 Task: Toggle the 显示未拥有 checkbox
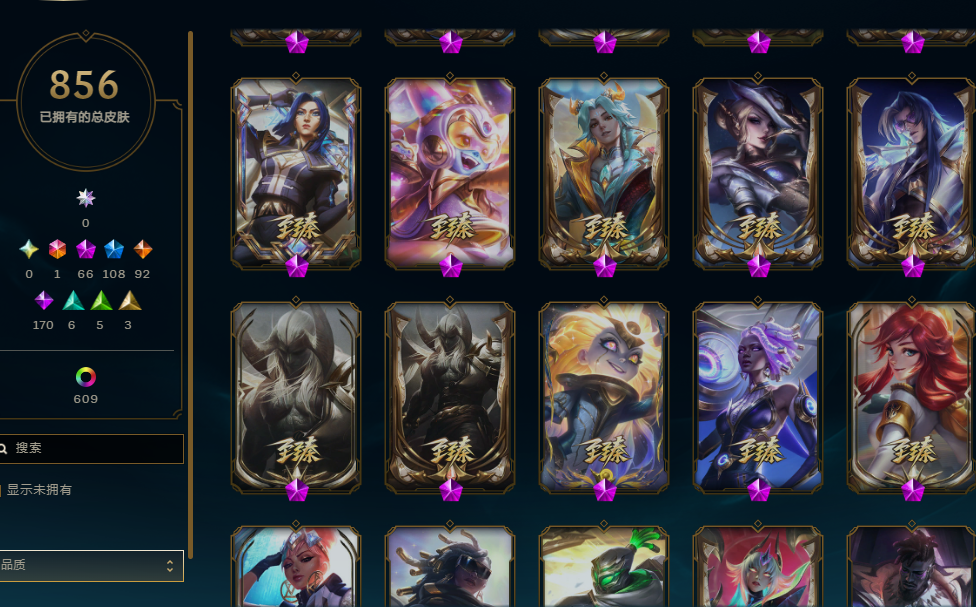click(x=1, y=491)
